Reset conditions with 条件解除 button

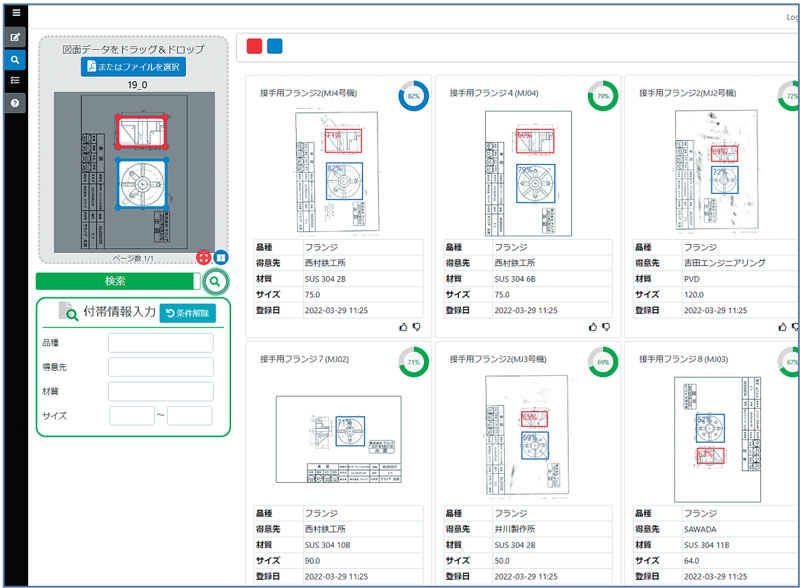pyautogui.click(x=187, y=312)
